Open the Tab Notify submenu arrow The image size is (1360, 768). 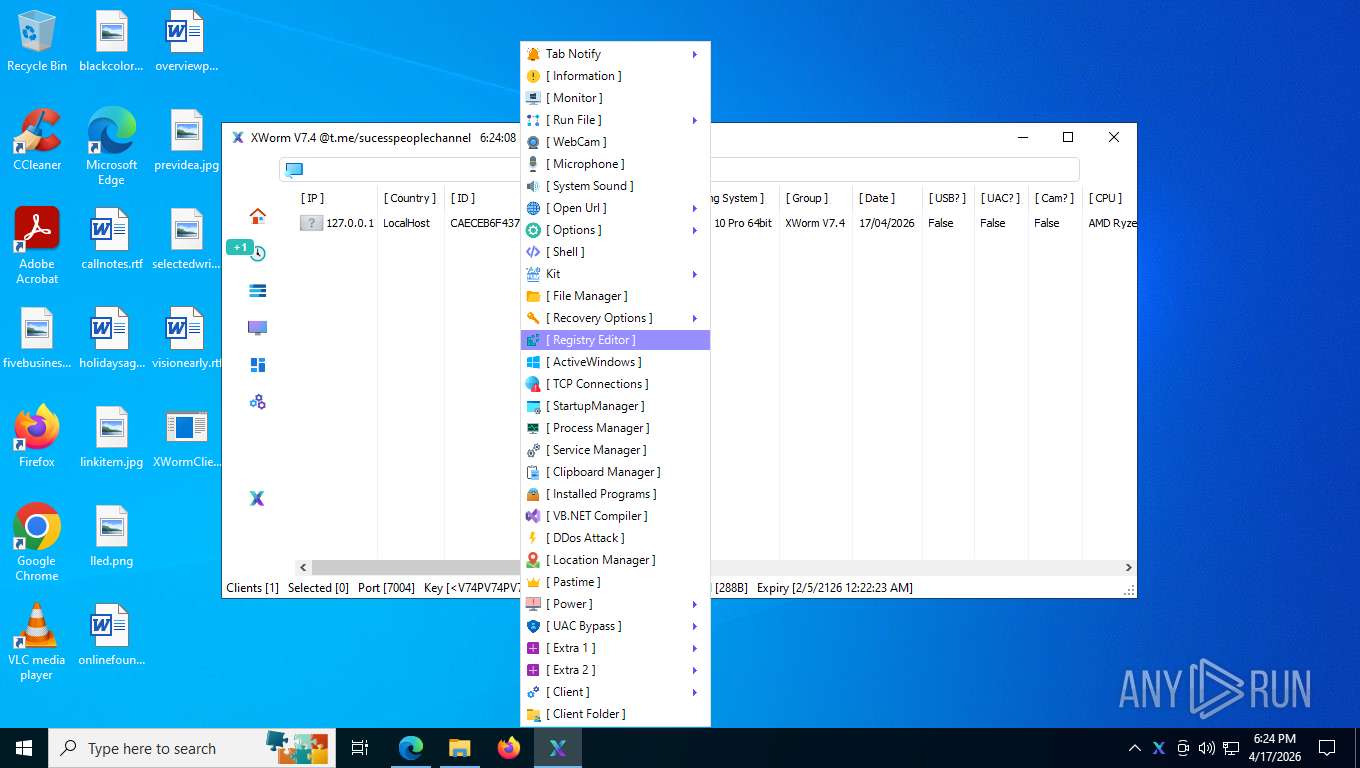tap(694, 54)
